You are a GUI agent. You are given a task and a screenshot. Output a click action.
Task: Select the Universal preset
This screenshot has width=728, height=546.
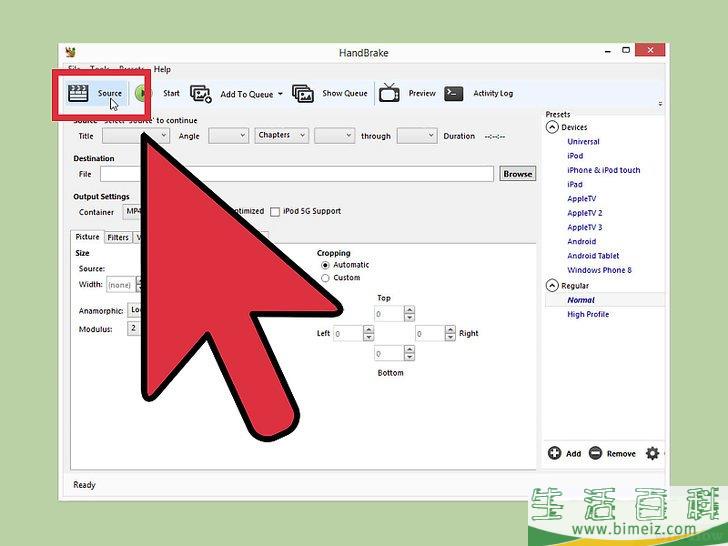point(583,142)
